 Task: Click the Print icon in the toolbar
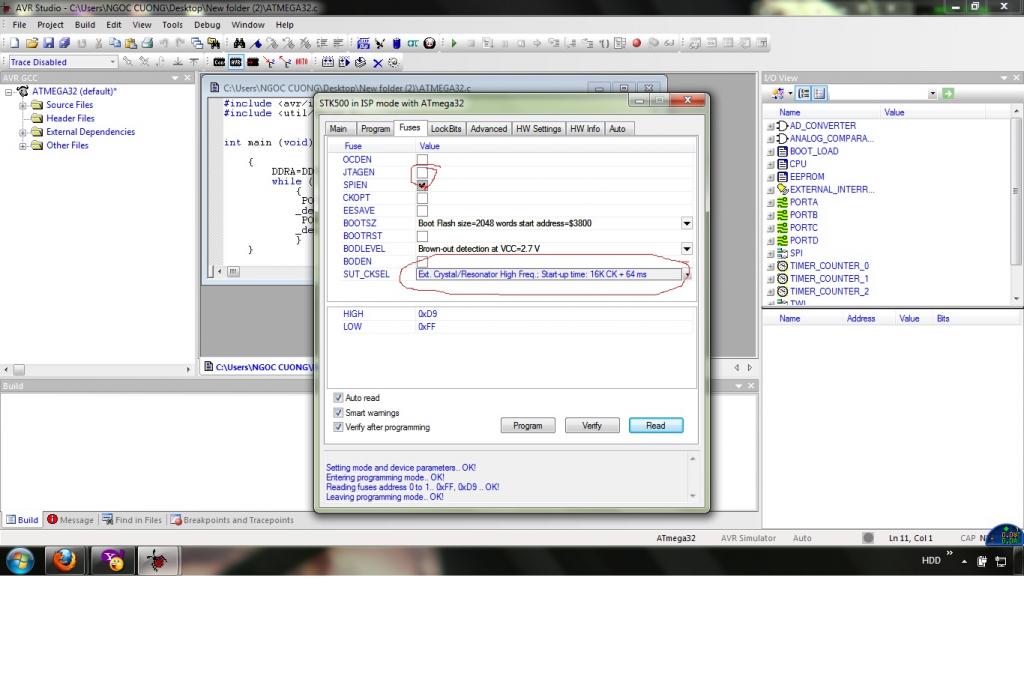[x=147, y=43]
